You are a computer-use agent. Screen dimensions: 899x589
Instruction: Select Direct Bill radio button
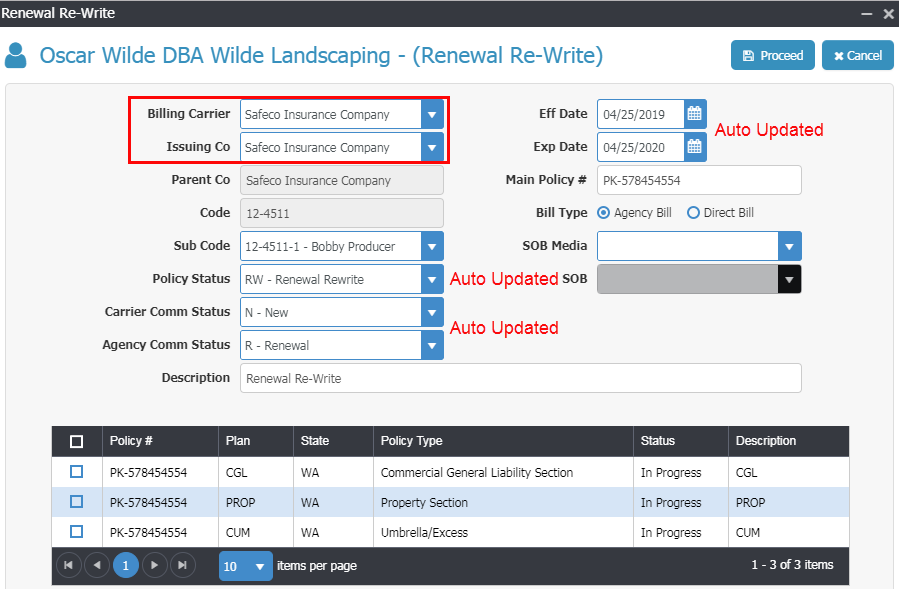pos(693,213)
